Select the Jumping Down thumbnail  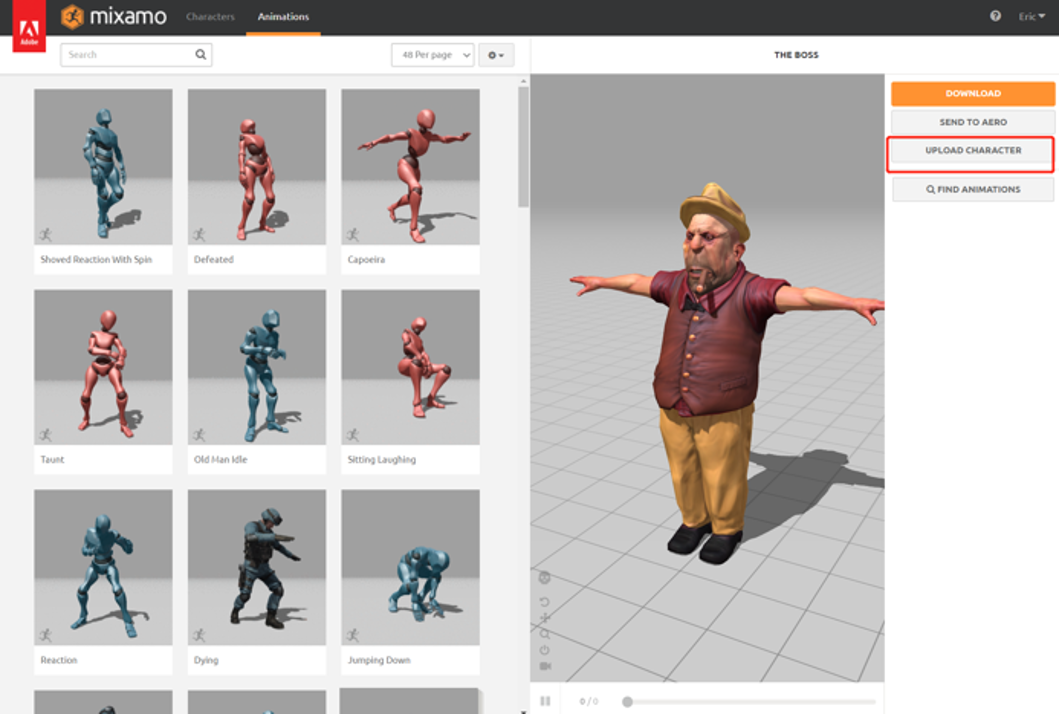(x=410, y=567)
